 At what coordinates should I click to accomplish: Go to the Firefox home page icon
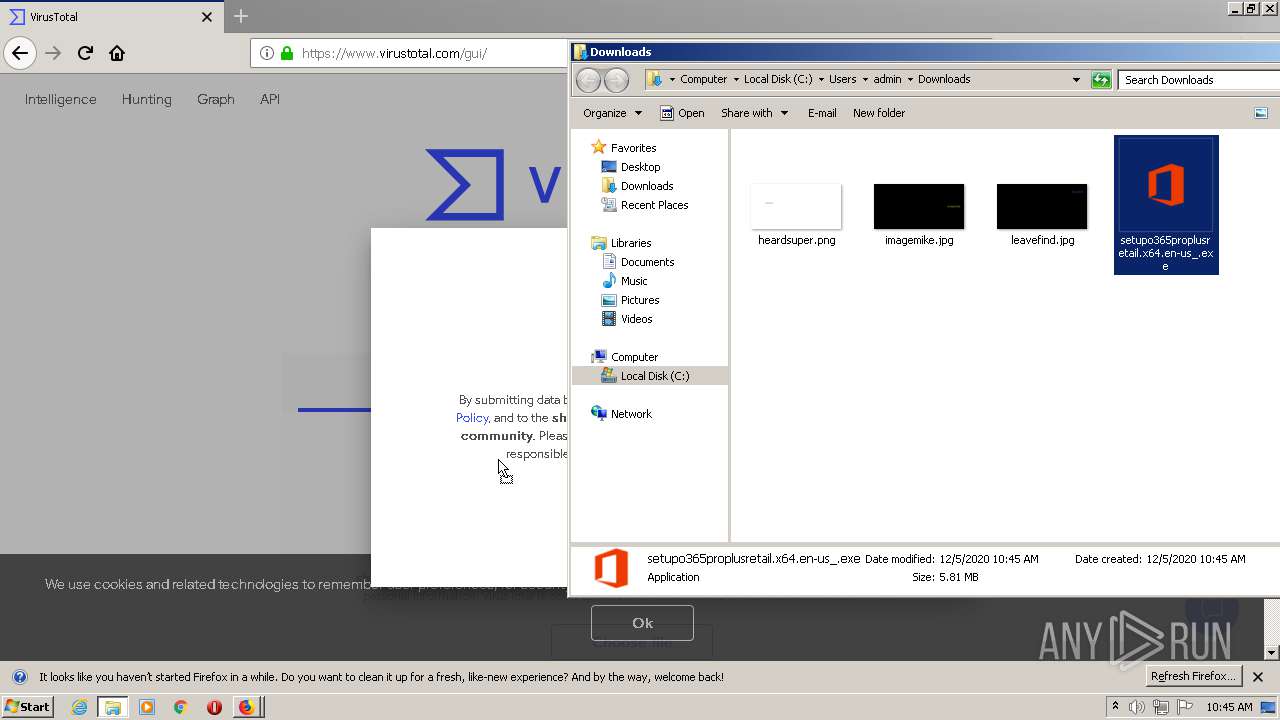[117, 53]
